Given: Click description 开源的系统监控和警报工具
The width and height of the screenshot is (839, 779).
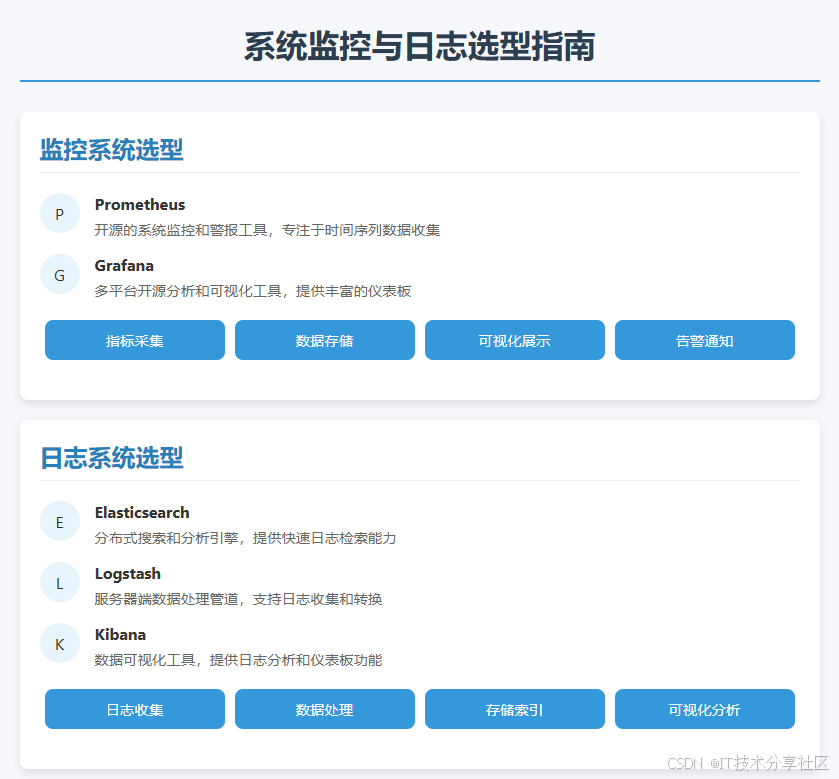Looking at the screenshot, I should (181, 230).
